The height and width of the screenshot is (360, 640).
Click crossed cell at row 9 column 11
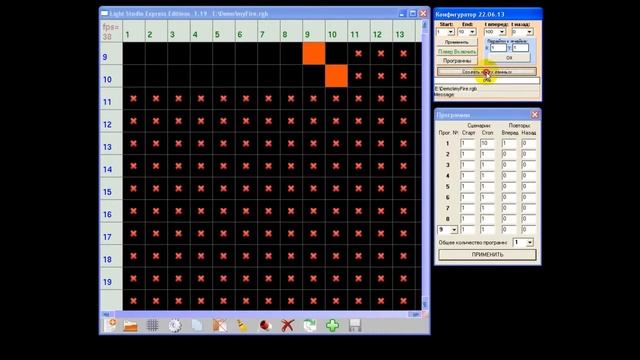click(359, 53)
